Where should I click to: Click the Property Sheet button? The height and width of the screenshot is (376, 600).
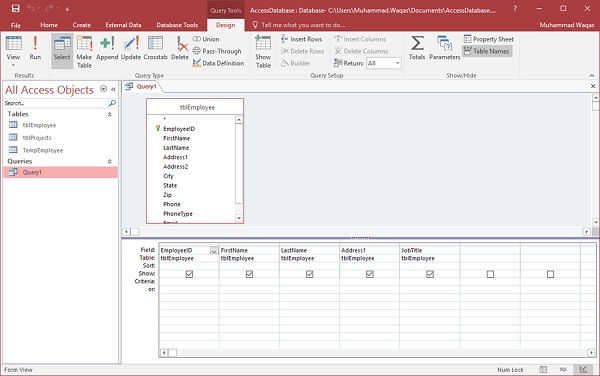coord(489,39)
